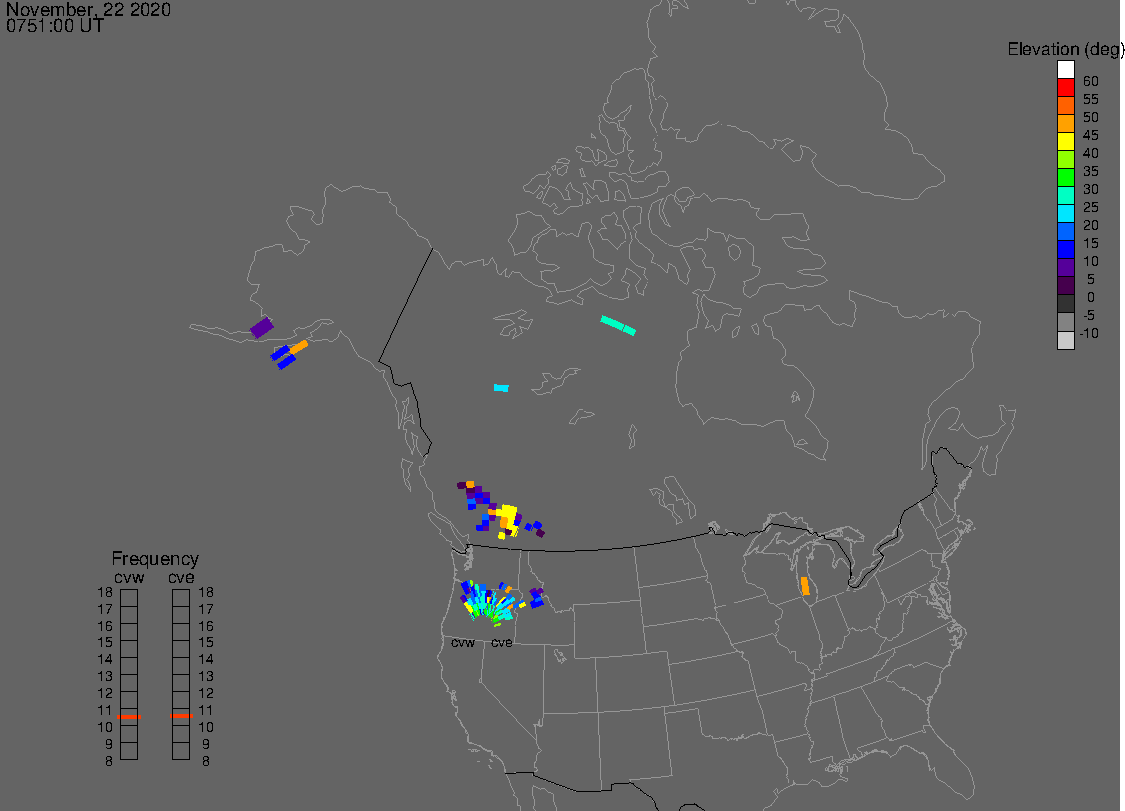Click the '55' label in Elevation legend
Screen dimensions: 1125x811
tap(1091, 99)
